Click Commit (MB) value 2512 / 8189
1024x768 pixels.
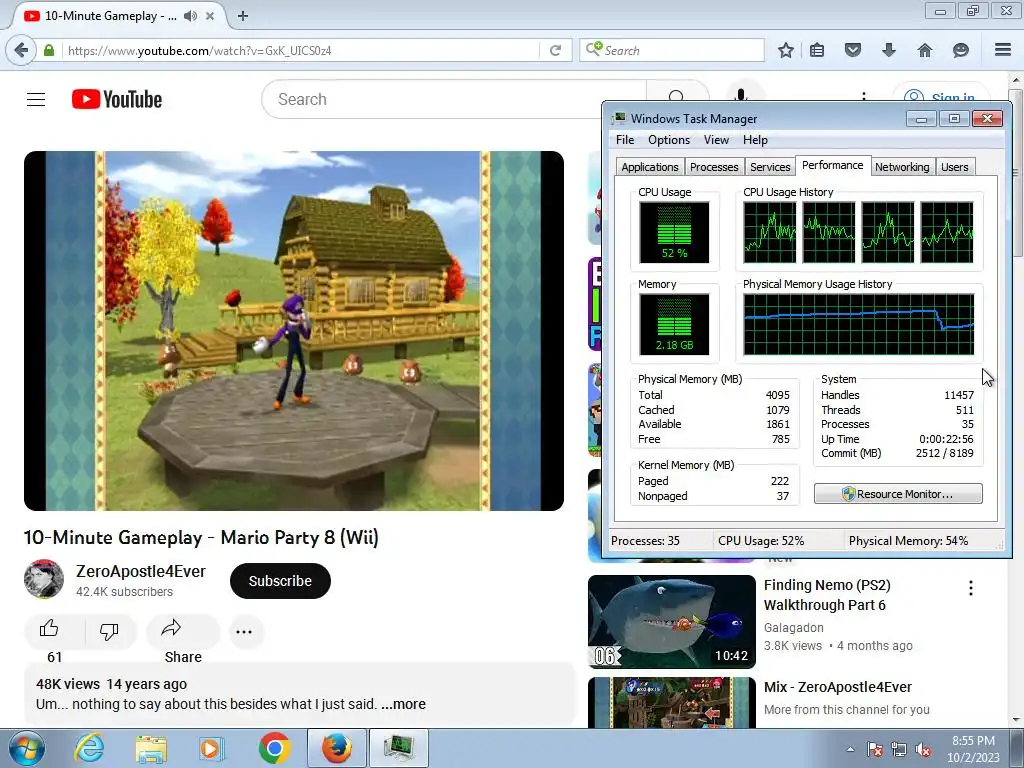pyautogui.click(x=944, y=453)
